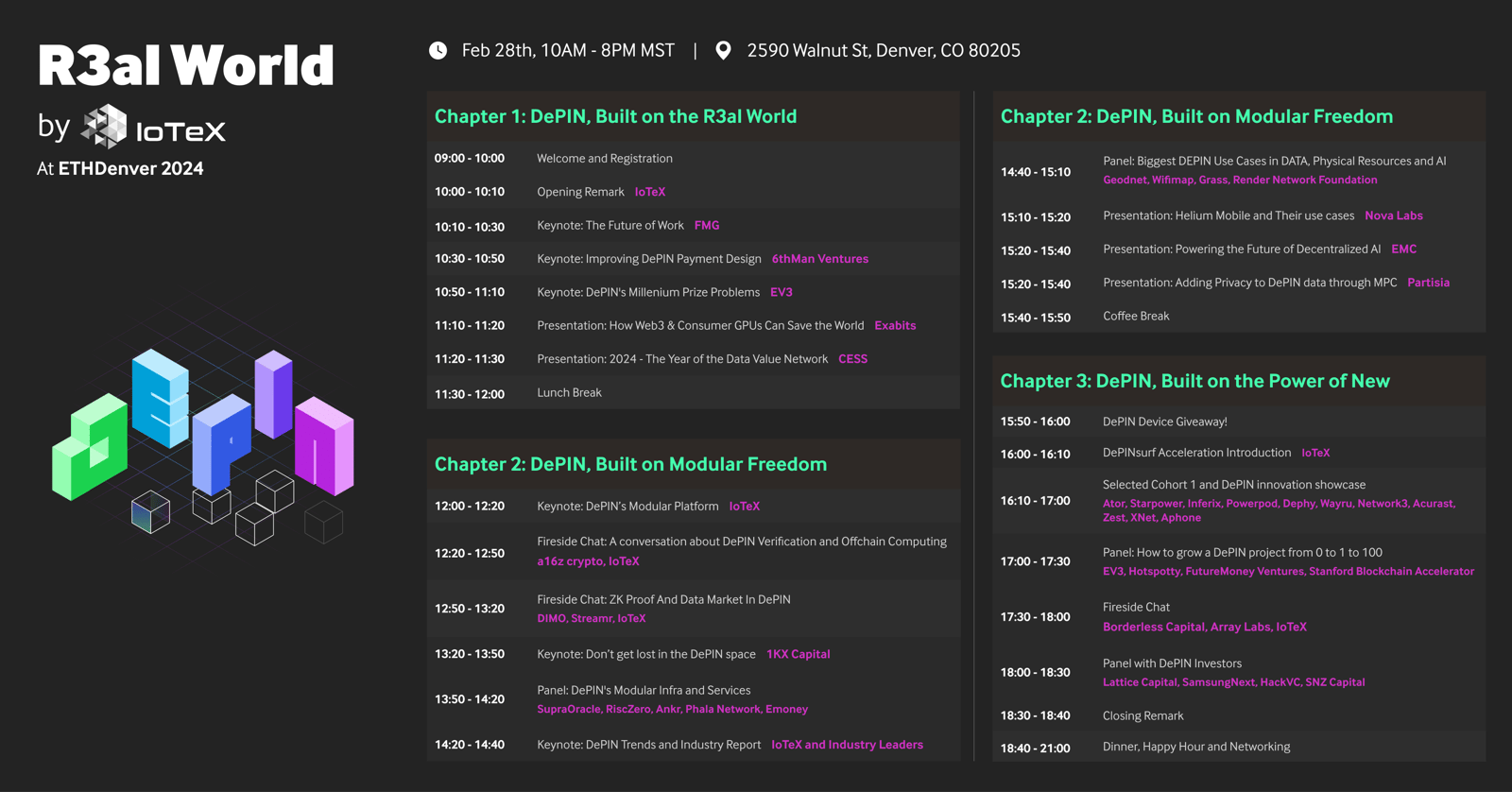Click the R3al World title
Screen dimensions: 1512x792
(x=185, y=66)
